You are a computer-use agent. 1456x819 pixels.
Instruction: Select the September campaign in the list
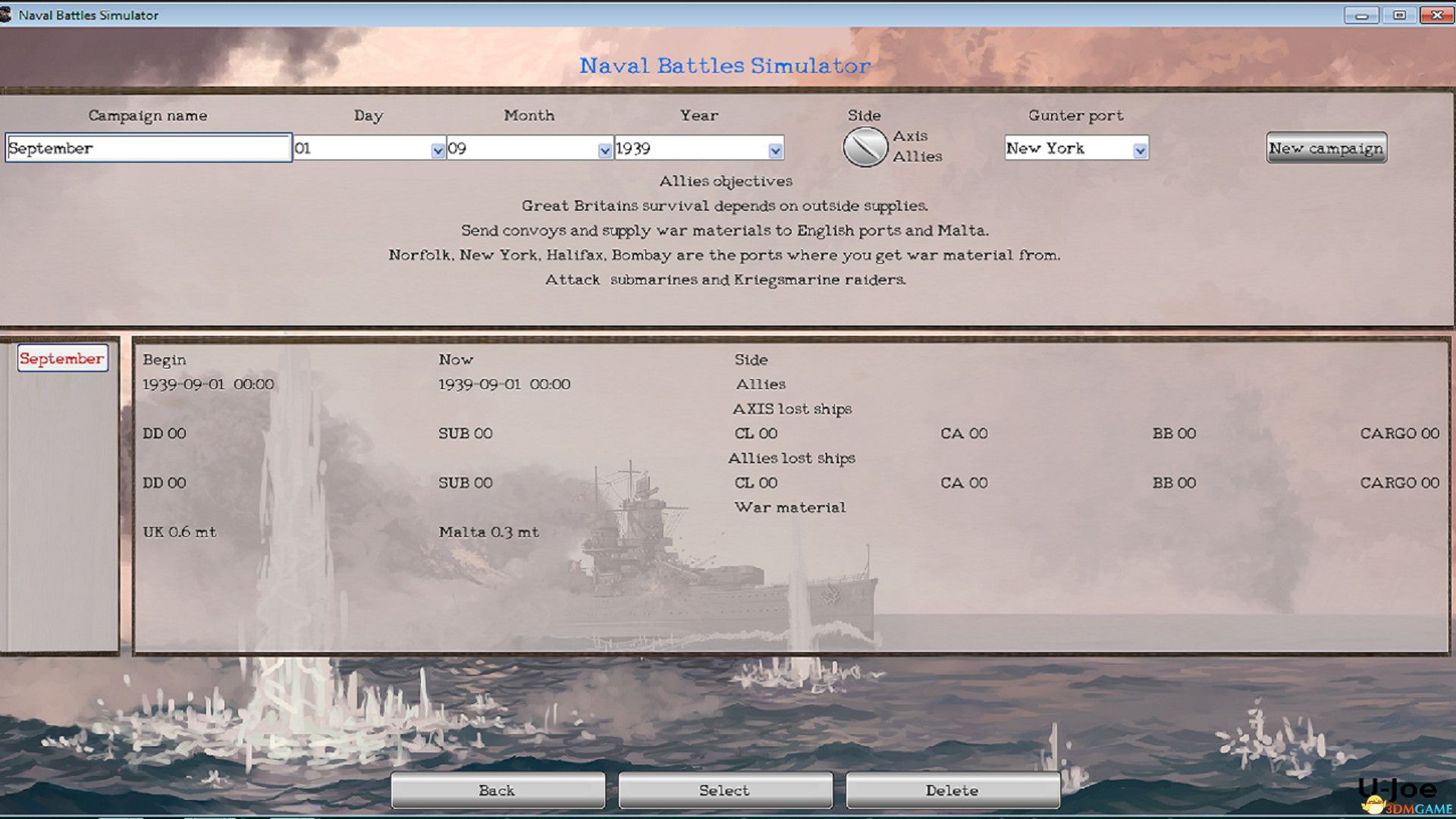62,359
